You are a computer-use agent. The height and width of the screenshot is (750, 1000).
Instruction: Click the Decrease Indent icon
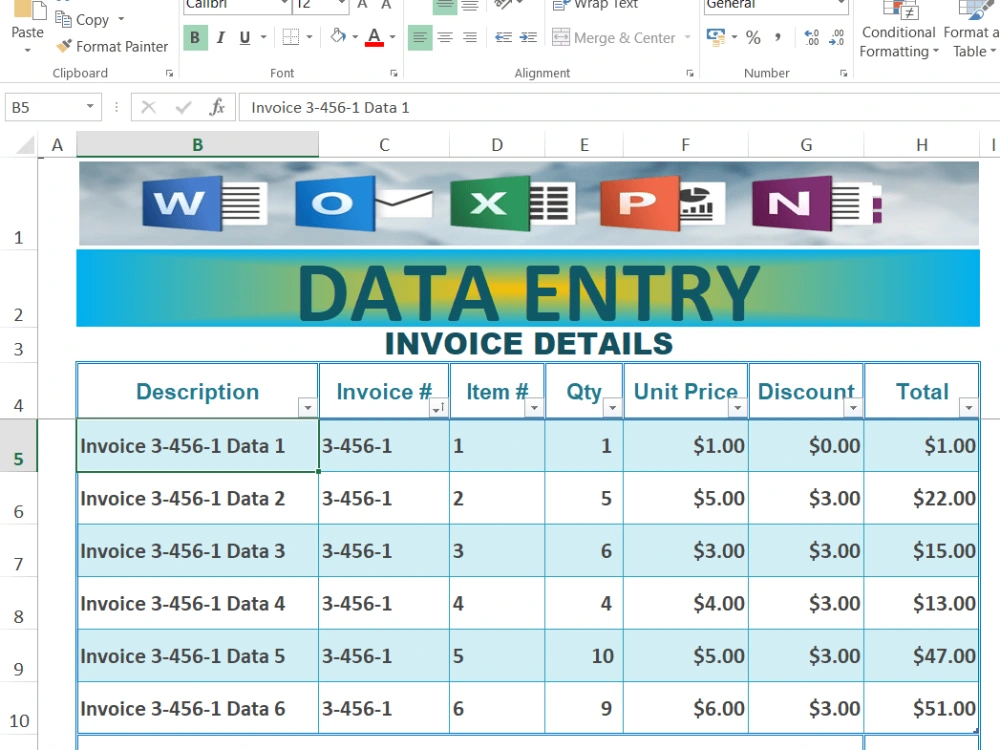[504, 38]
